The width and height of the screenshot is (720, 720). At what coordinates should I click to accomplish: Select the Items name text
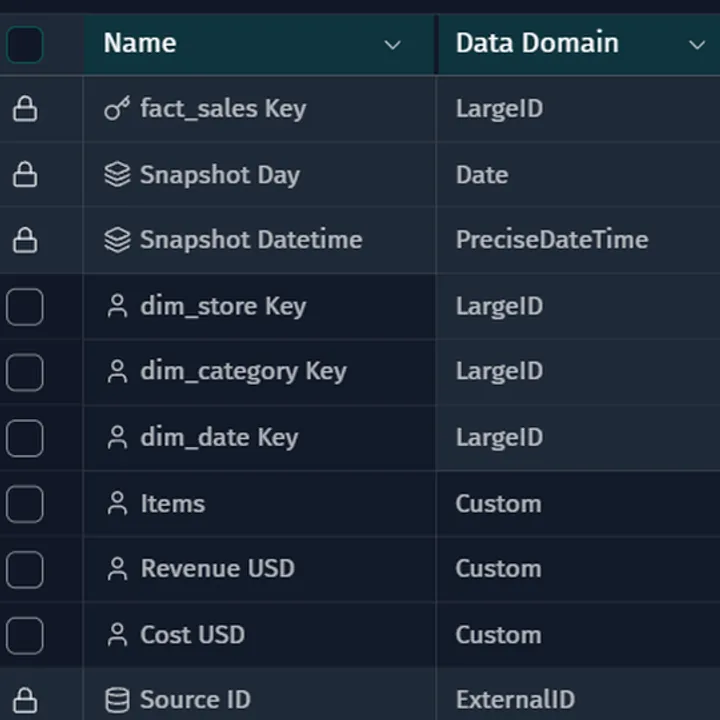tap(173, 504)
